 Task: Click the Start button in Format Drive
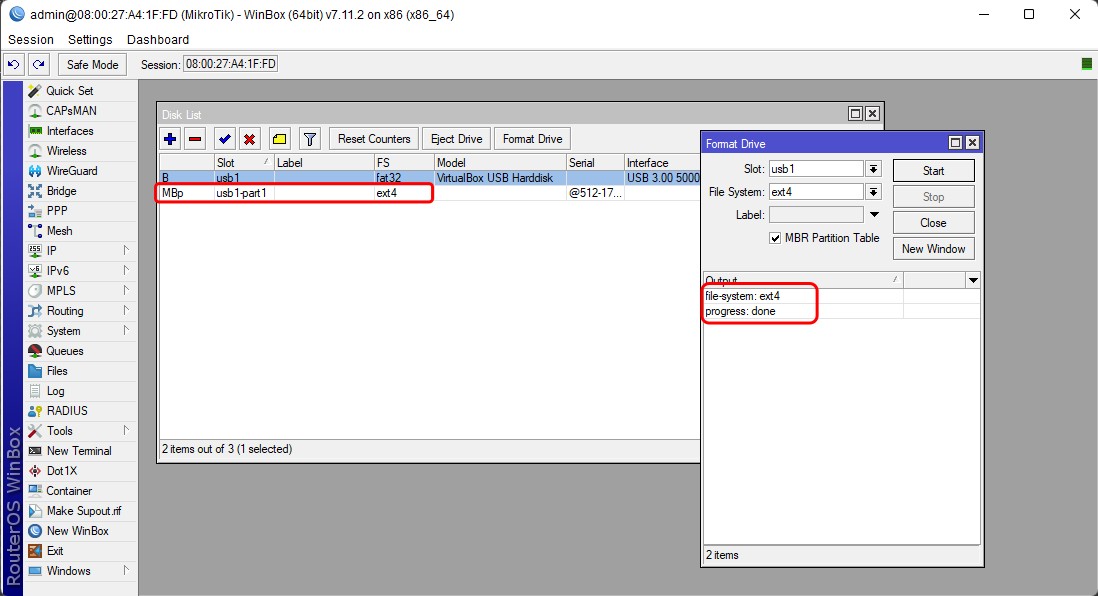point(932,171)
